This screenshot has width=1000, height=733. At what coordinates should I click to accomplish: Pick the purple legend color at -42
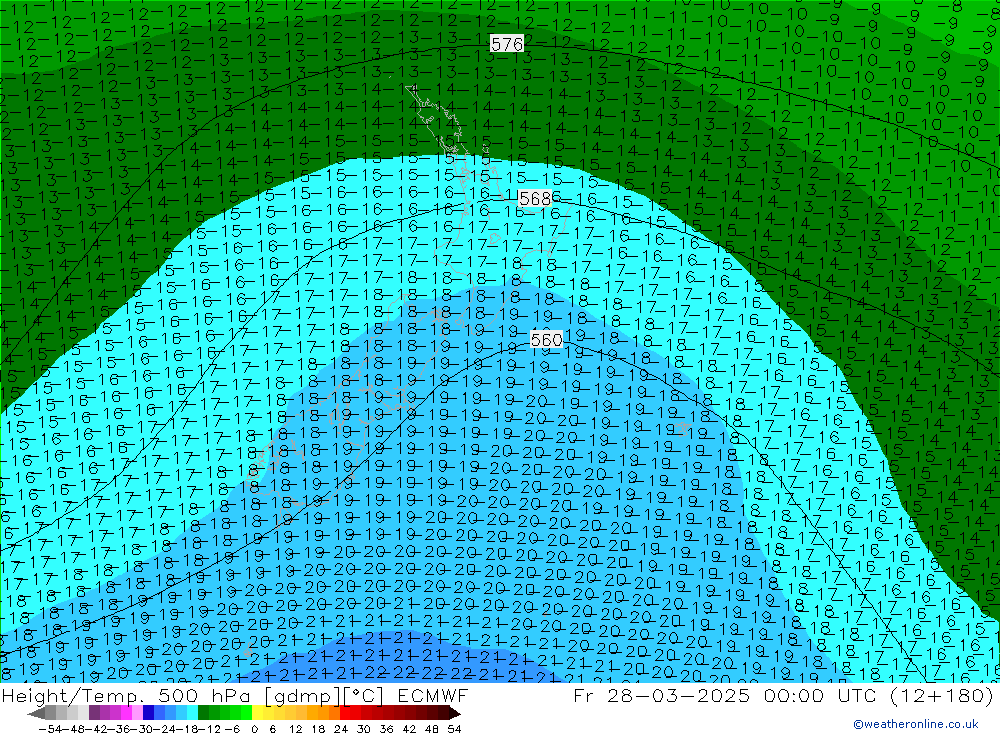tap(94, 713)
